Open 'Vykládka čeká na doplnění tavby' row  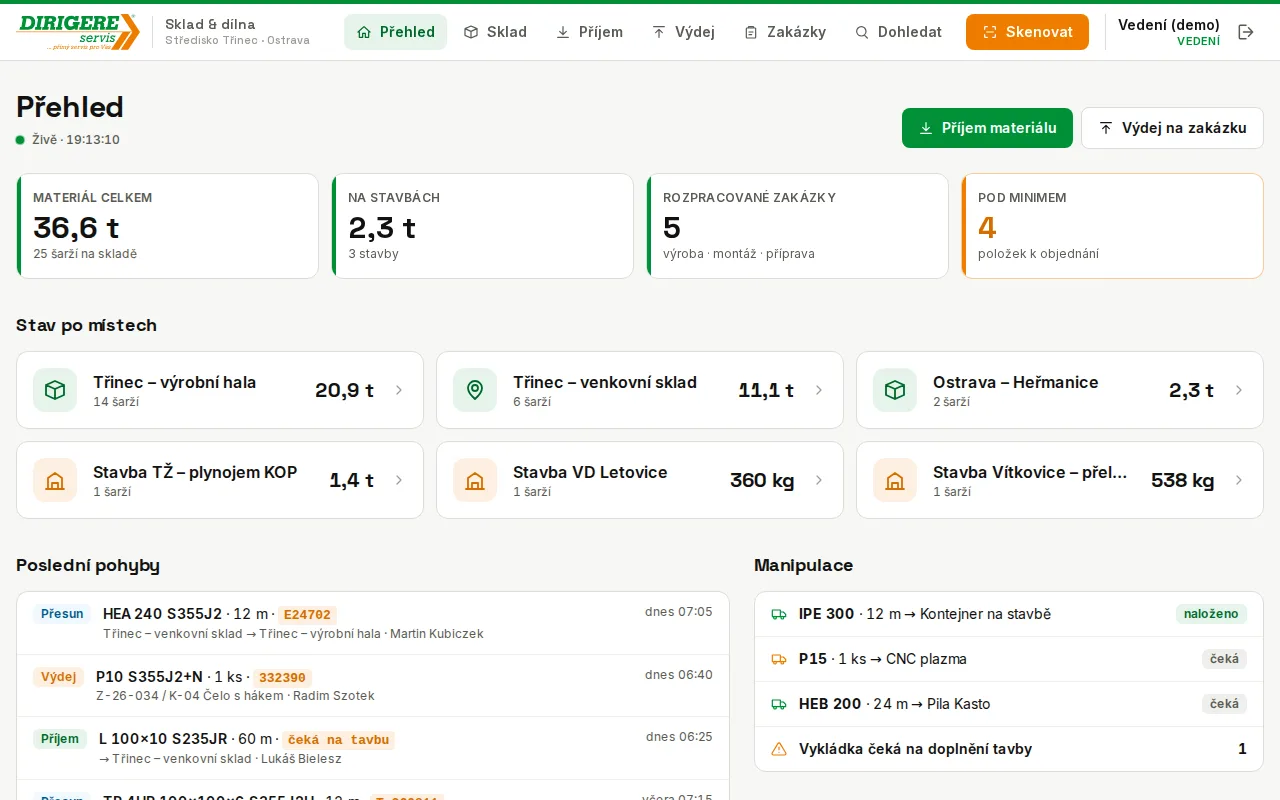click(x=1009, y=749)
